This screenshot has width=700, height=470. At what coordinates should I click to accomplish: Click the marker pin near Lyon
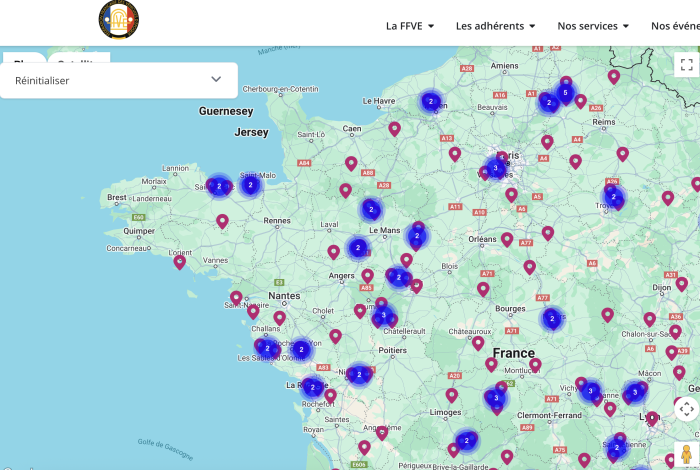652,418
